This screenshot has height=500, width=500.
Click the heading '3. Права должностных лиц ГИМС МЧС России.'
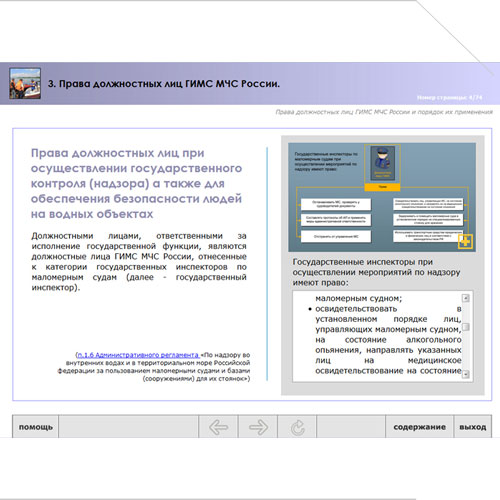(164, 84)
